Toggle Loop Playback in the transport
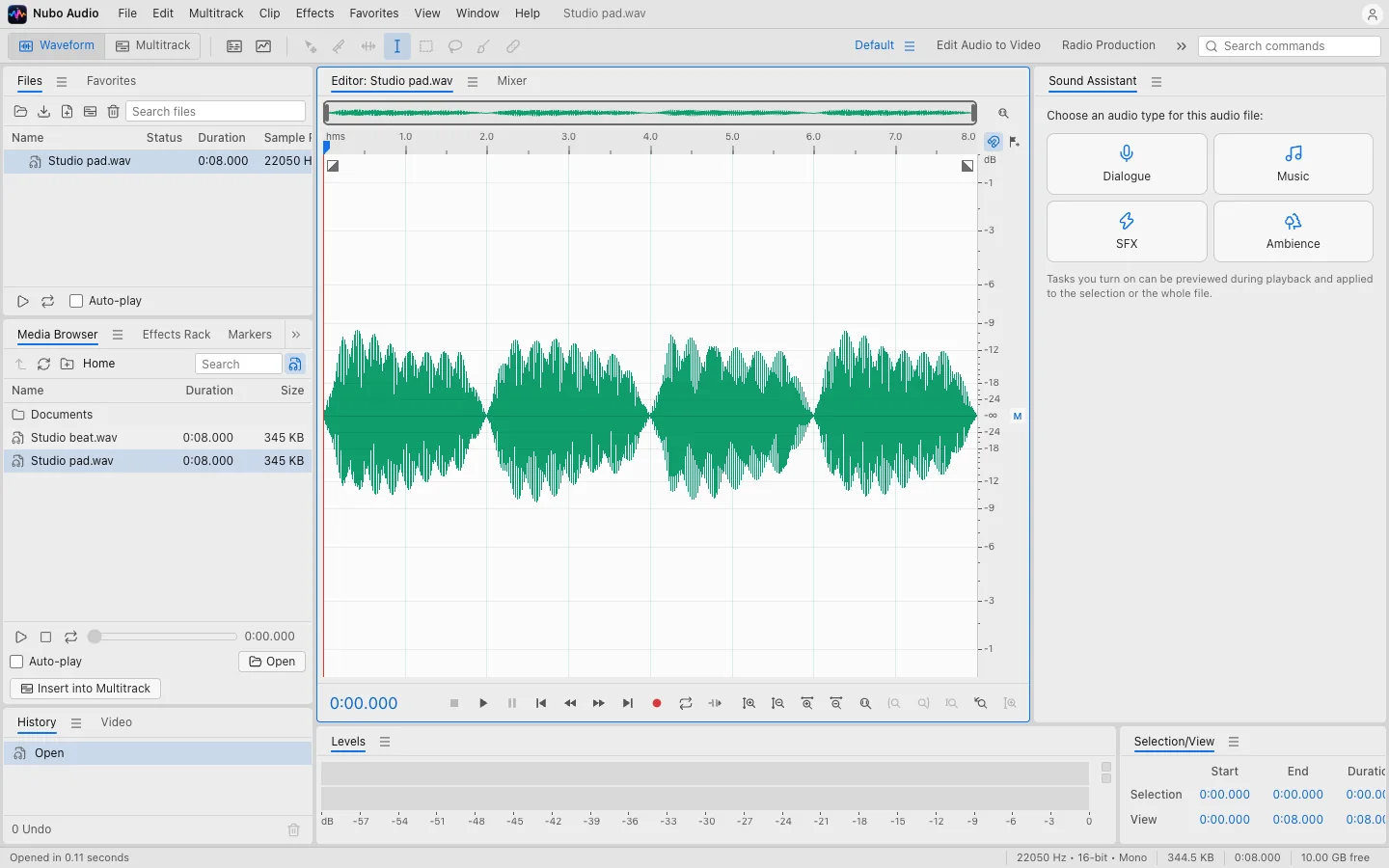1389x868 pixels. click(x=686, y=703)
